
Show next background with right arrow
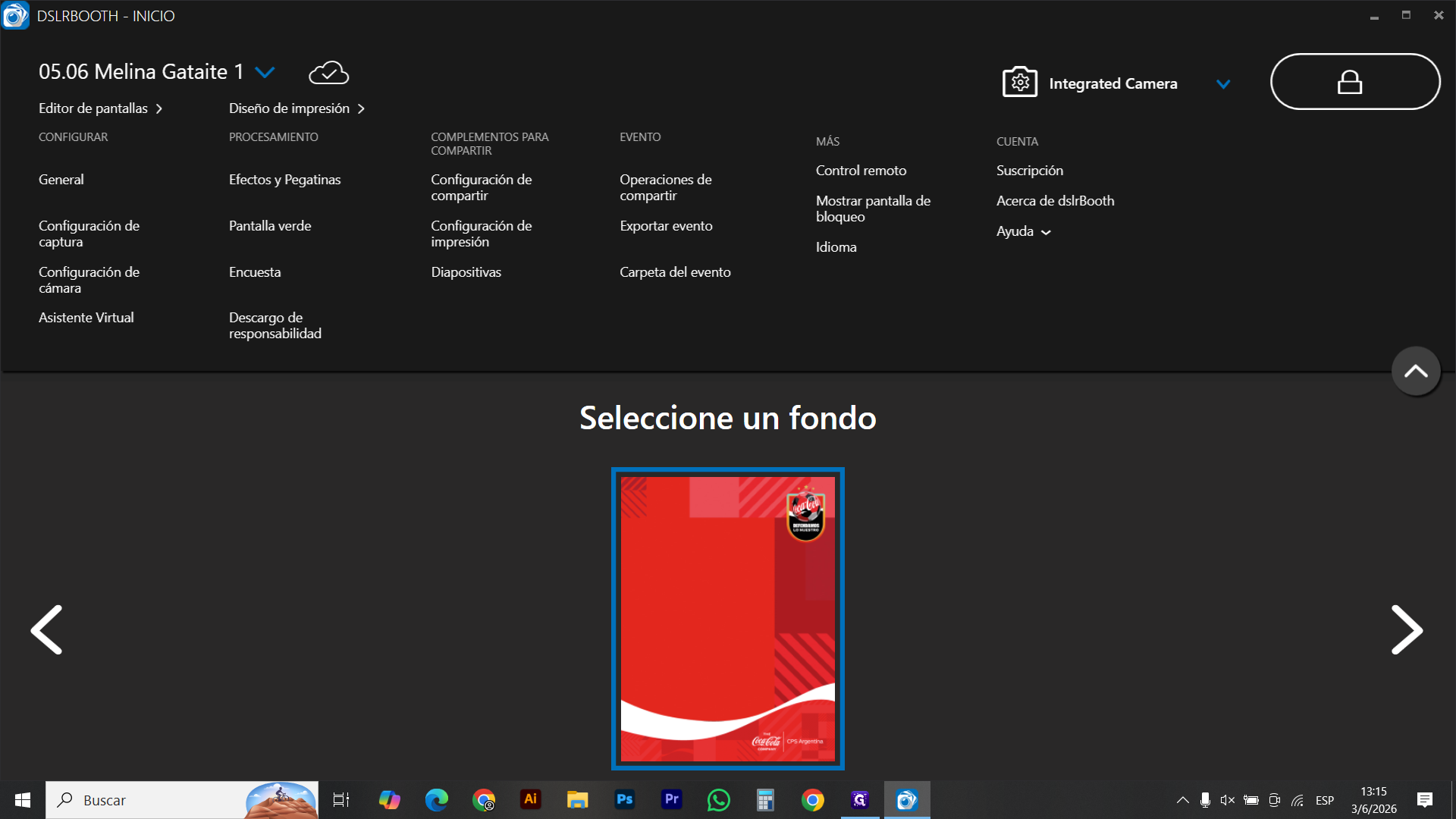1407,629
